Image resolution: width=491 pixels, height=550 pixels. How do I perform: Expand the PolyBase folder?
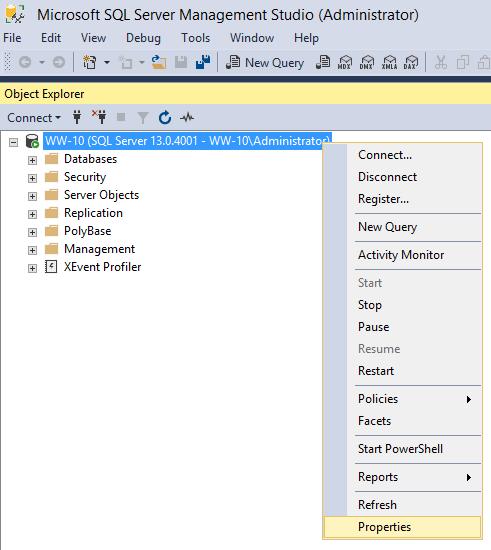point(32,232)
